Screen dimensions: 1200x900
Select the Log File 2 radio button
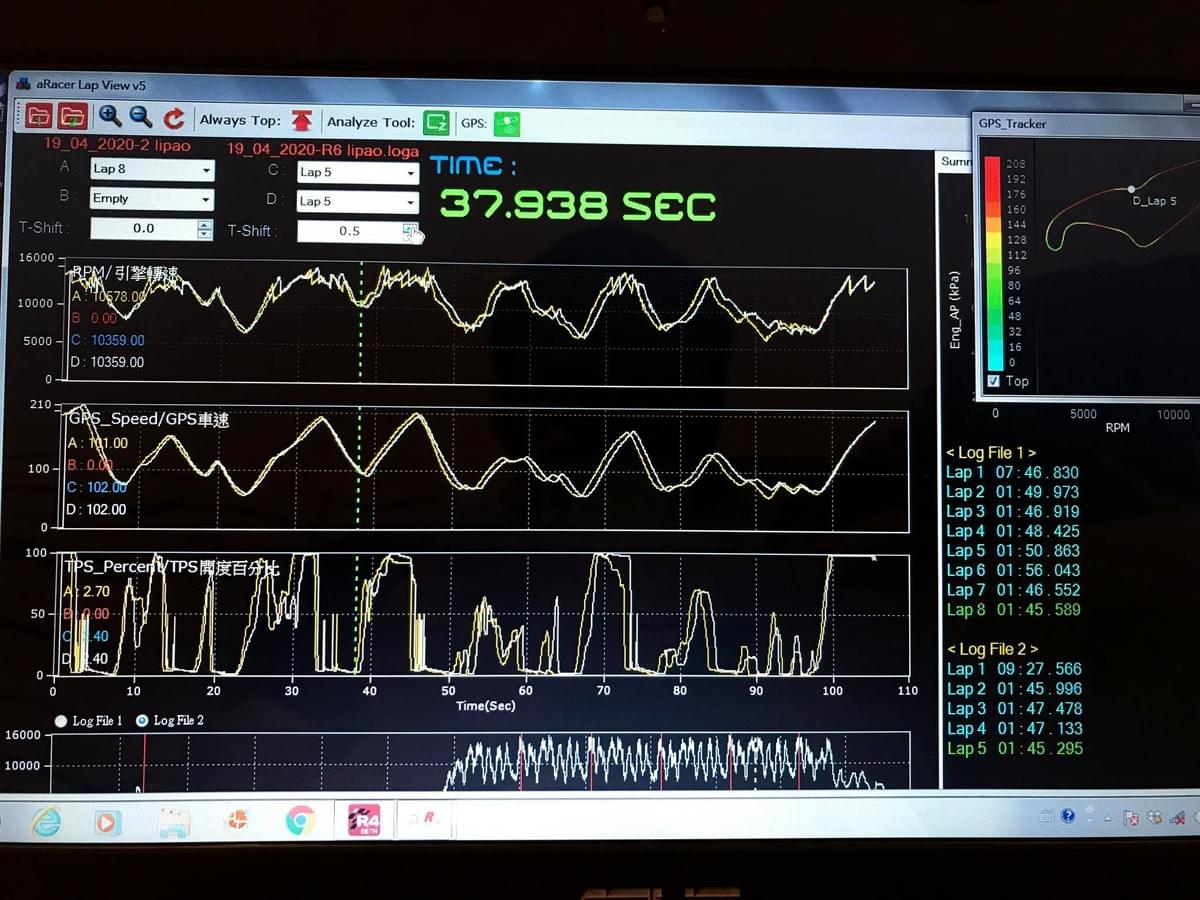click(x=141, y=720)
